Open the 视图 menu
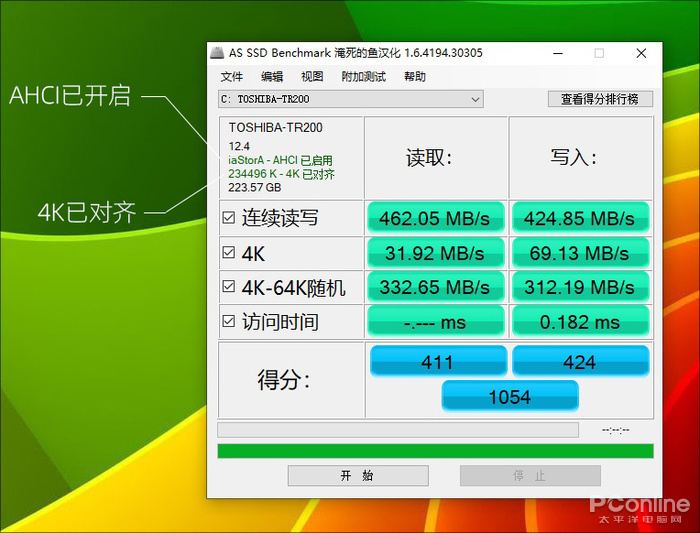This screenshot has height=533, width=700. click(x=312, y=76)
